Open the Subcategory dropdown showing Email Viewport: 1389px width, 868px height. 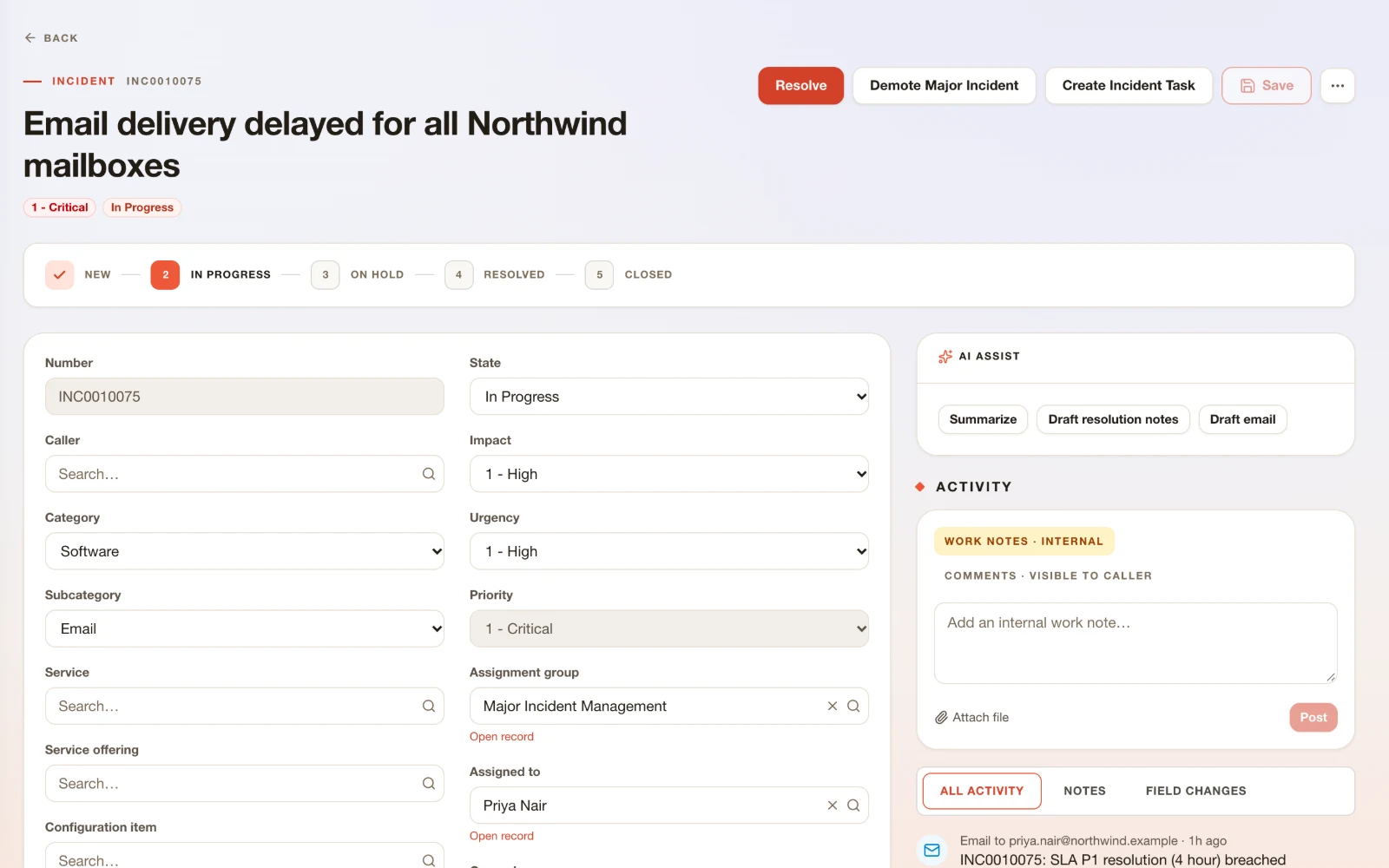244,628
